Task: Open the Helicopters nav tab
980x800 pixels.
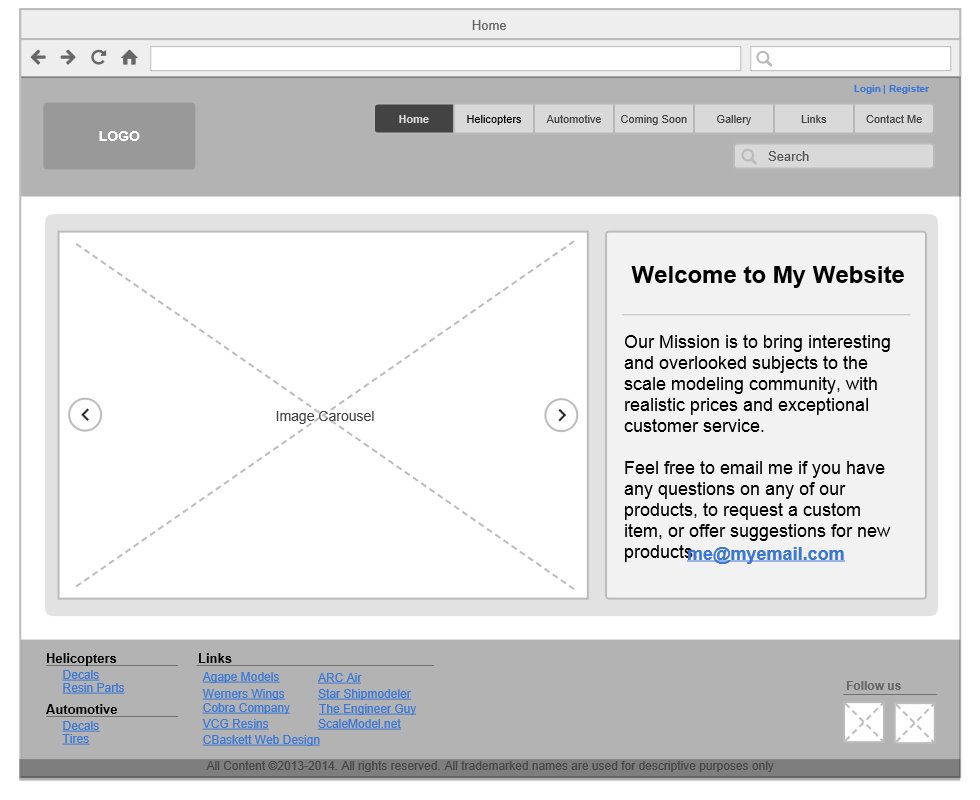Action: pyautogui.click(x=494, y=119)
